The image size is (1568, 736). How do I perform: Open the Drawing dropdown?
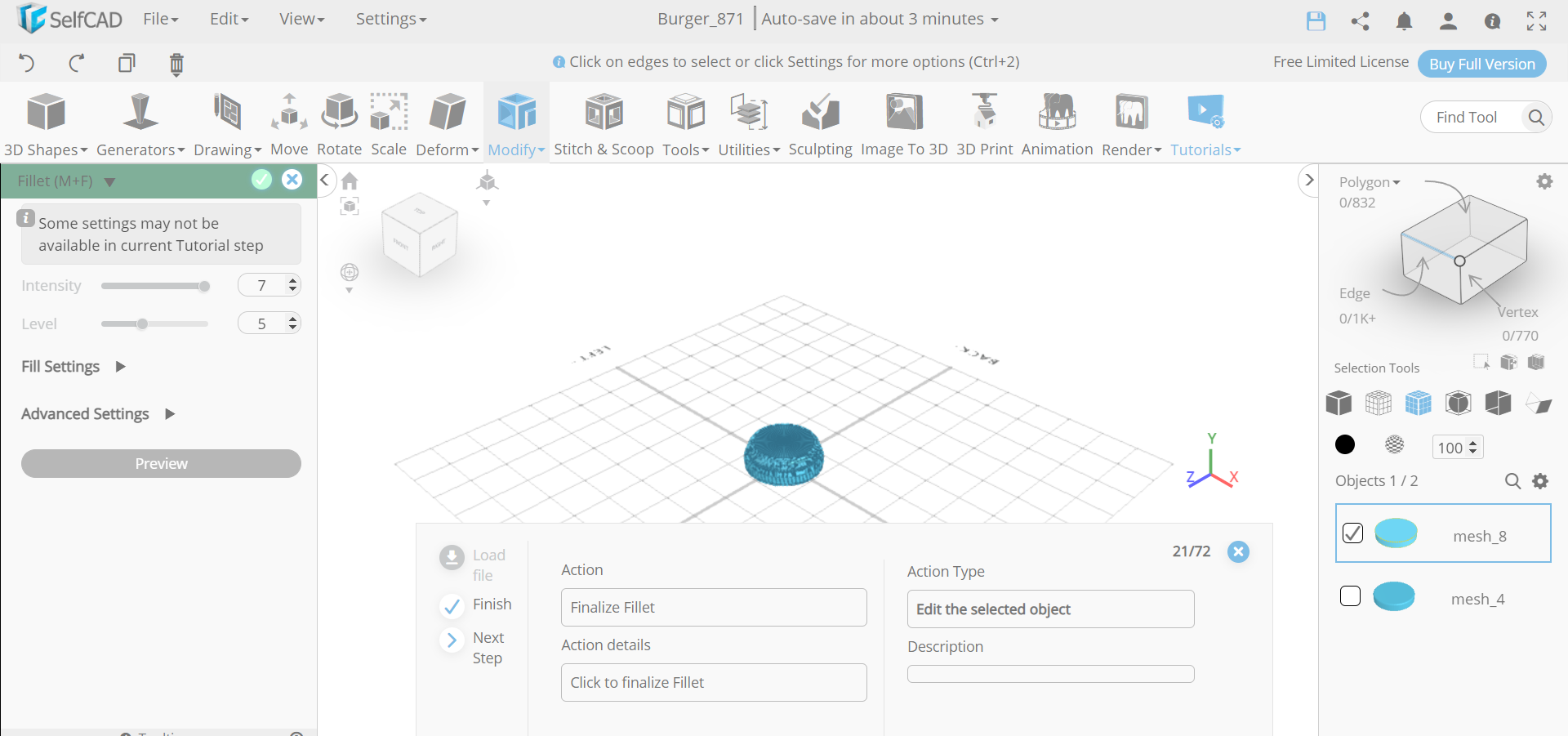[227, 125]
